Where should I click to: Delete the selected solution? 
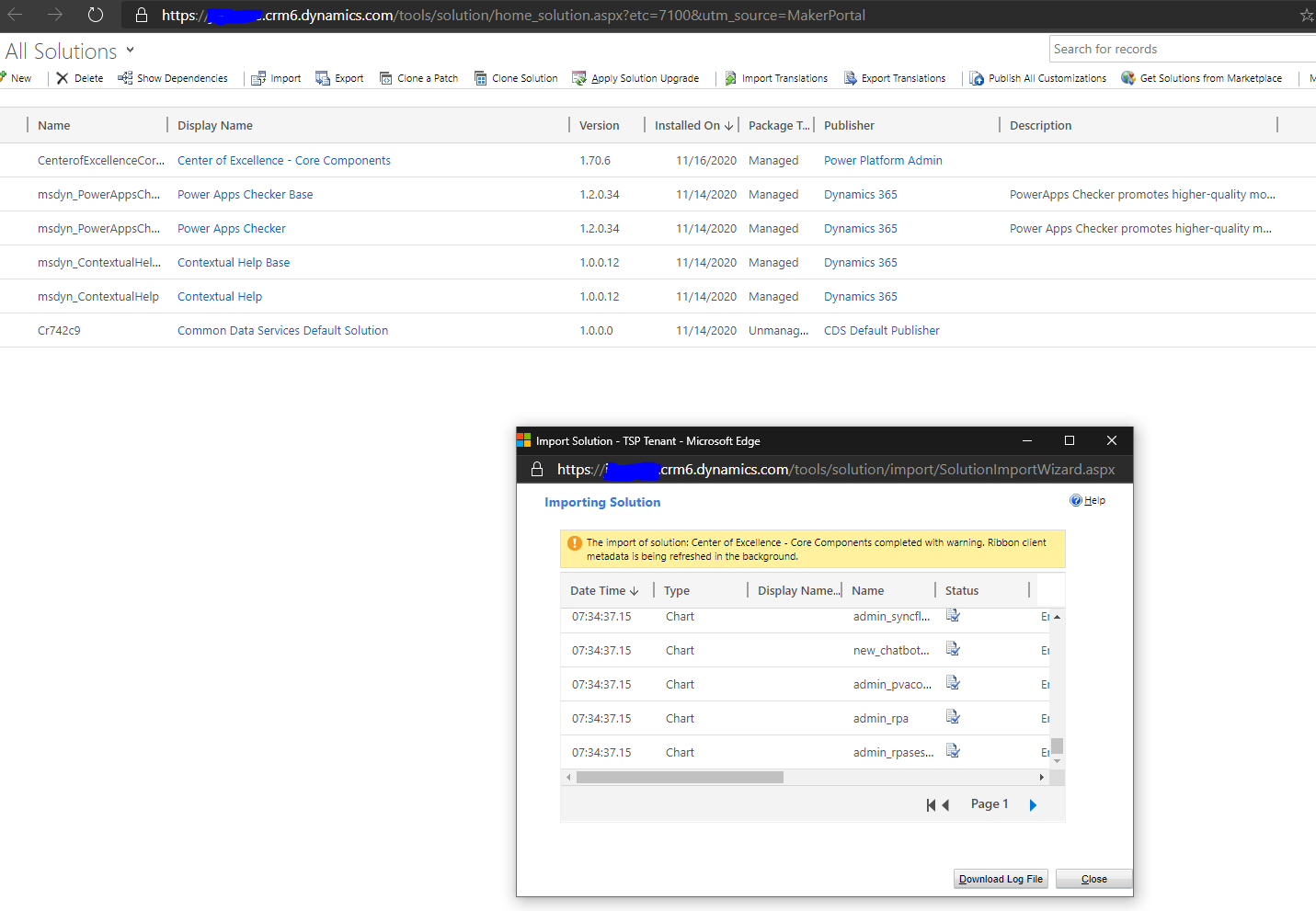click(79, 78)
